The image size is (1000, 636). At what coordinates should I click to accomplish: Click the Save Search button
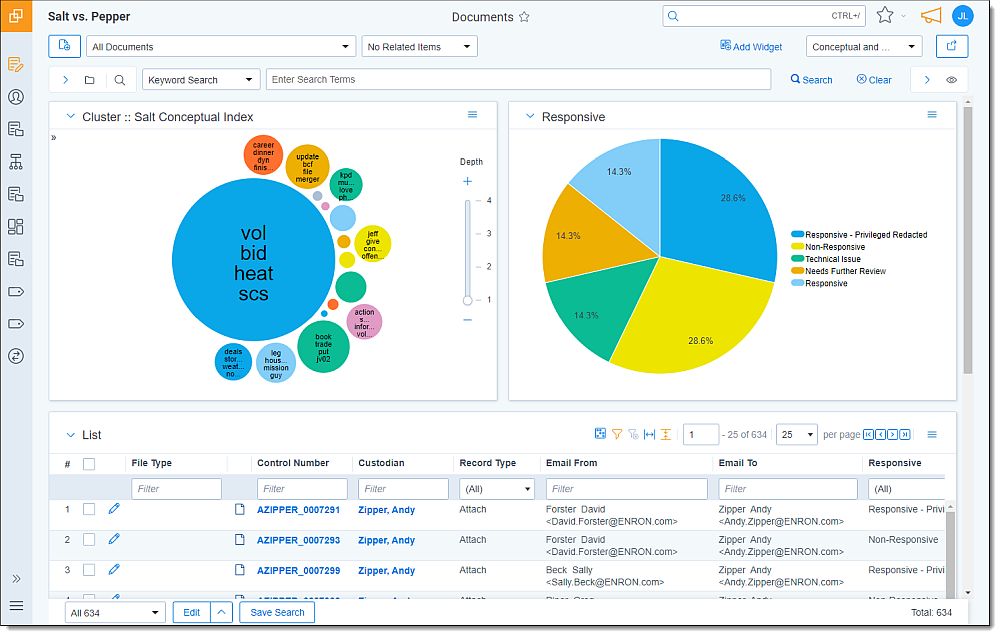[x=277, y=612]
